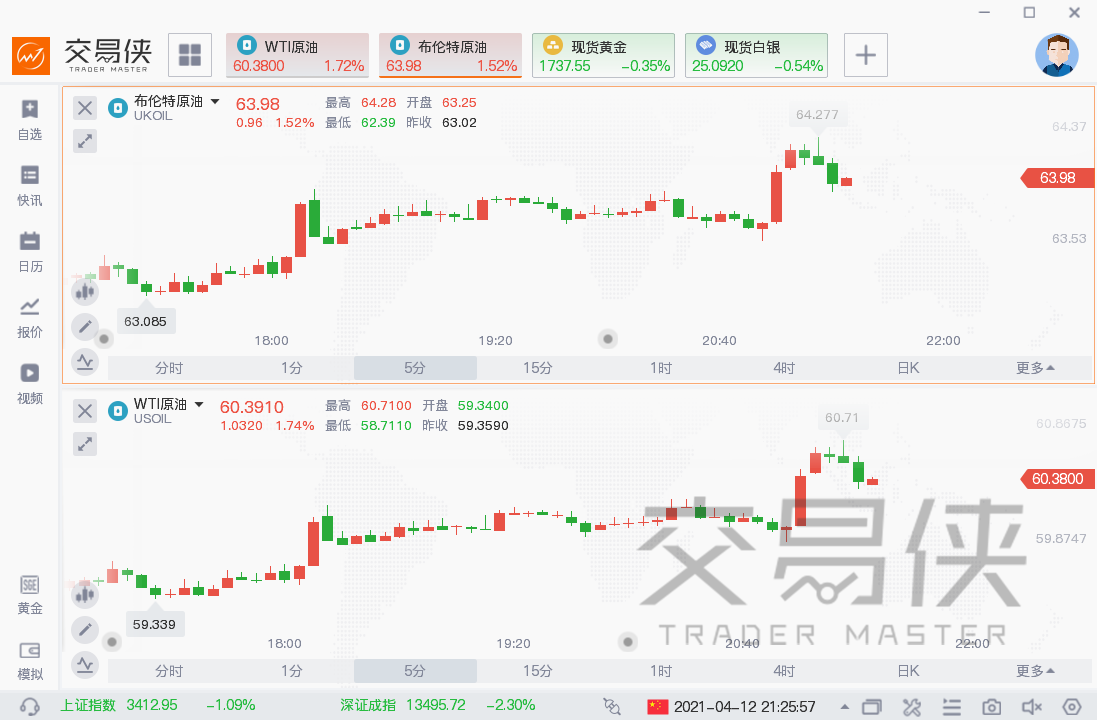
Task: Choose 4时 timeframe in WTI原油 chart
Action: click(x=784, y=671)
